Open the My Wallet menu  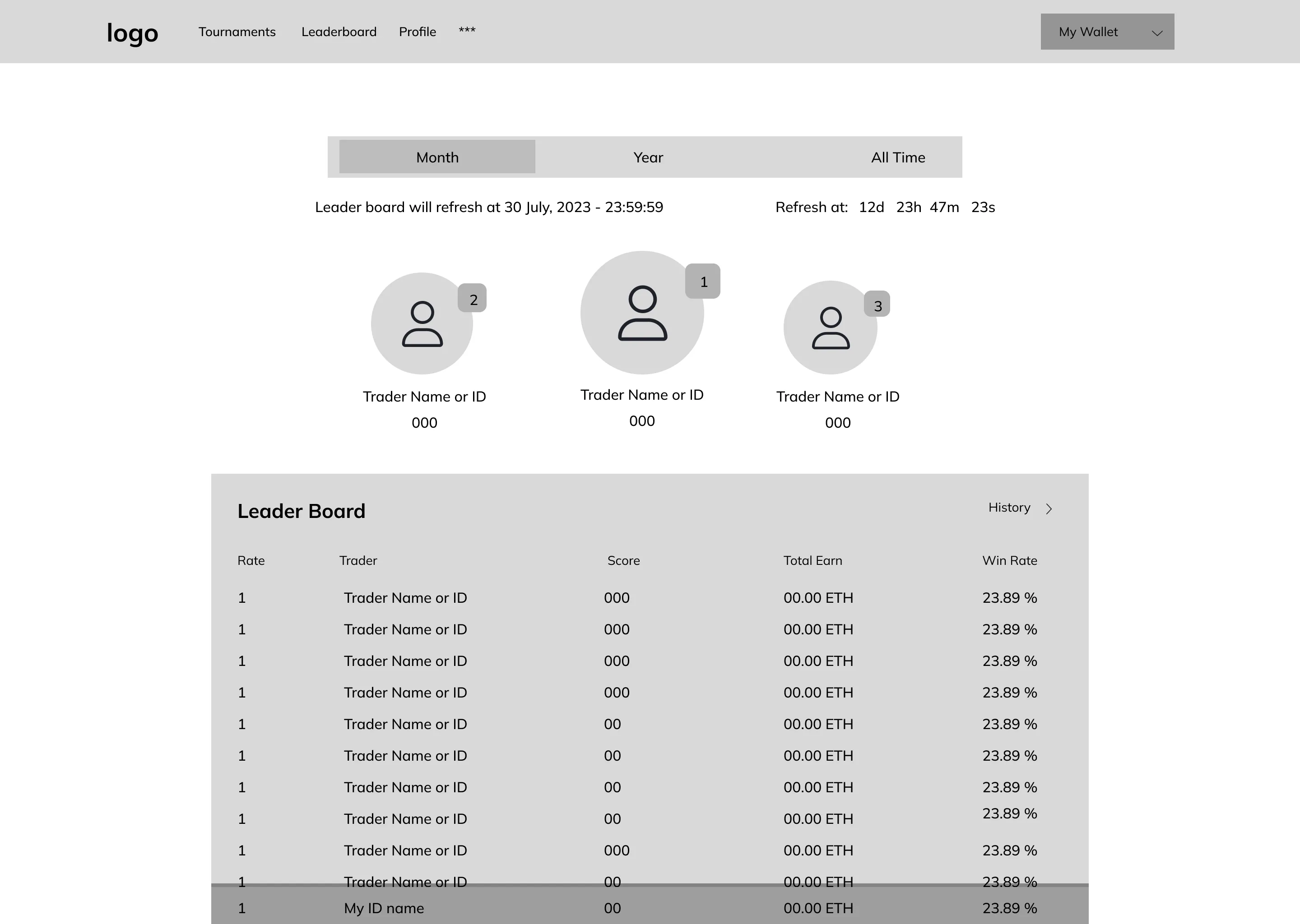pos(1108,32)
